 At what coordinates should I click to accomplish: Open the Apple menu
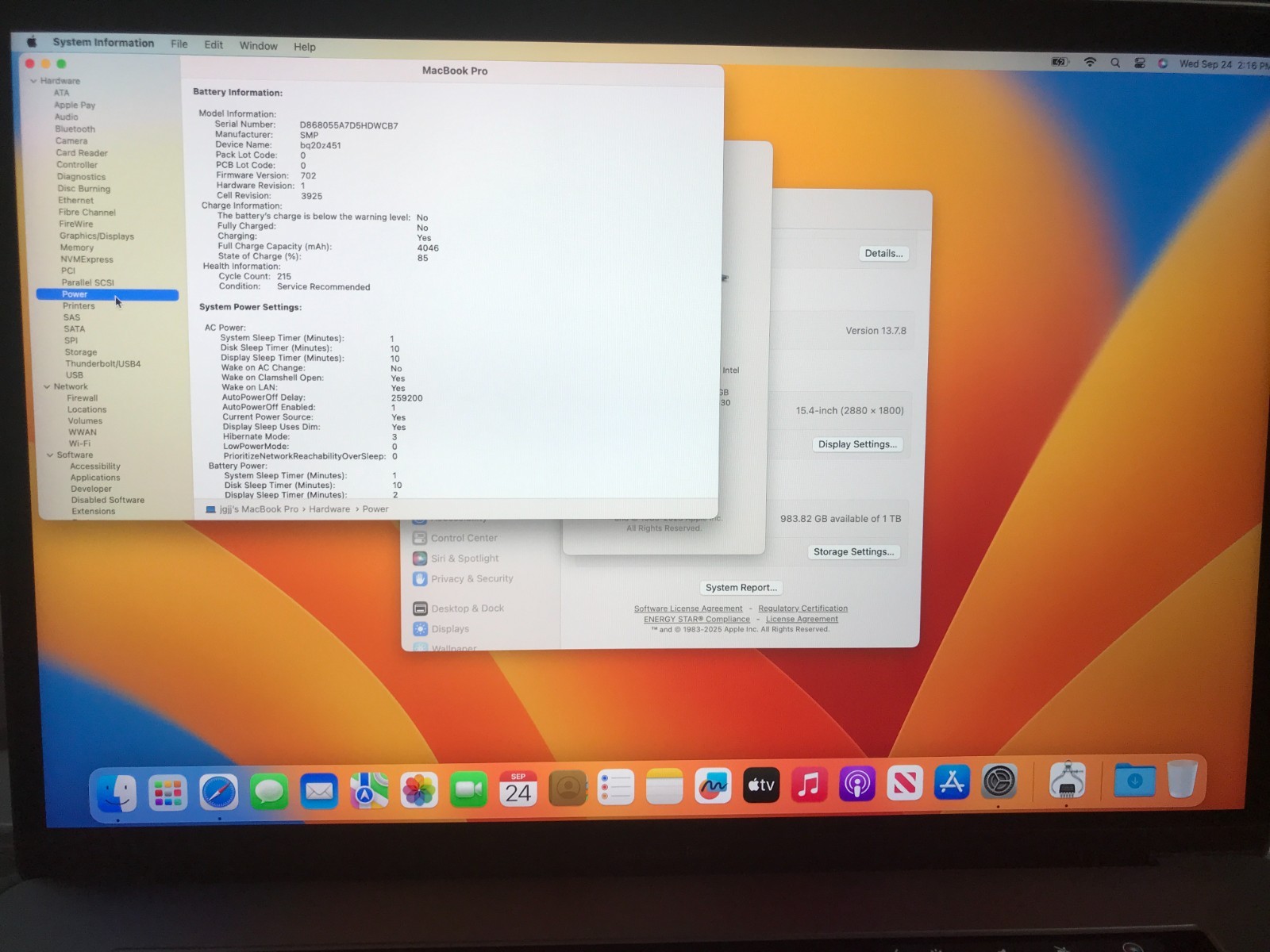(x=32, y=41)
